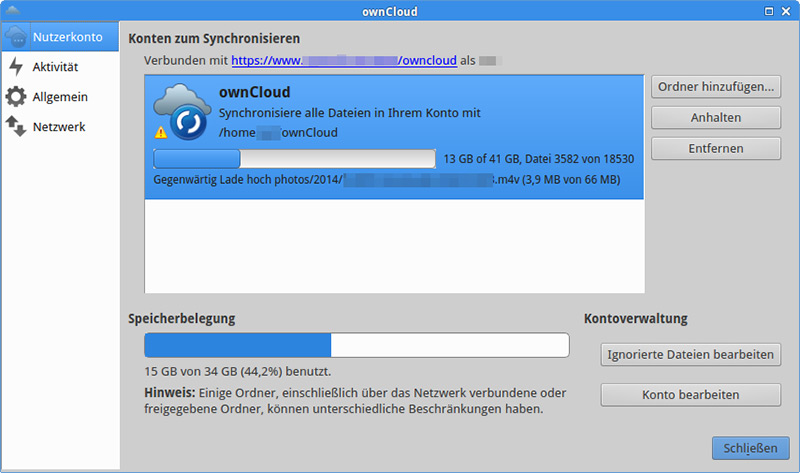Click empty area of the folder list

[394, 246]
